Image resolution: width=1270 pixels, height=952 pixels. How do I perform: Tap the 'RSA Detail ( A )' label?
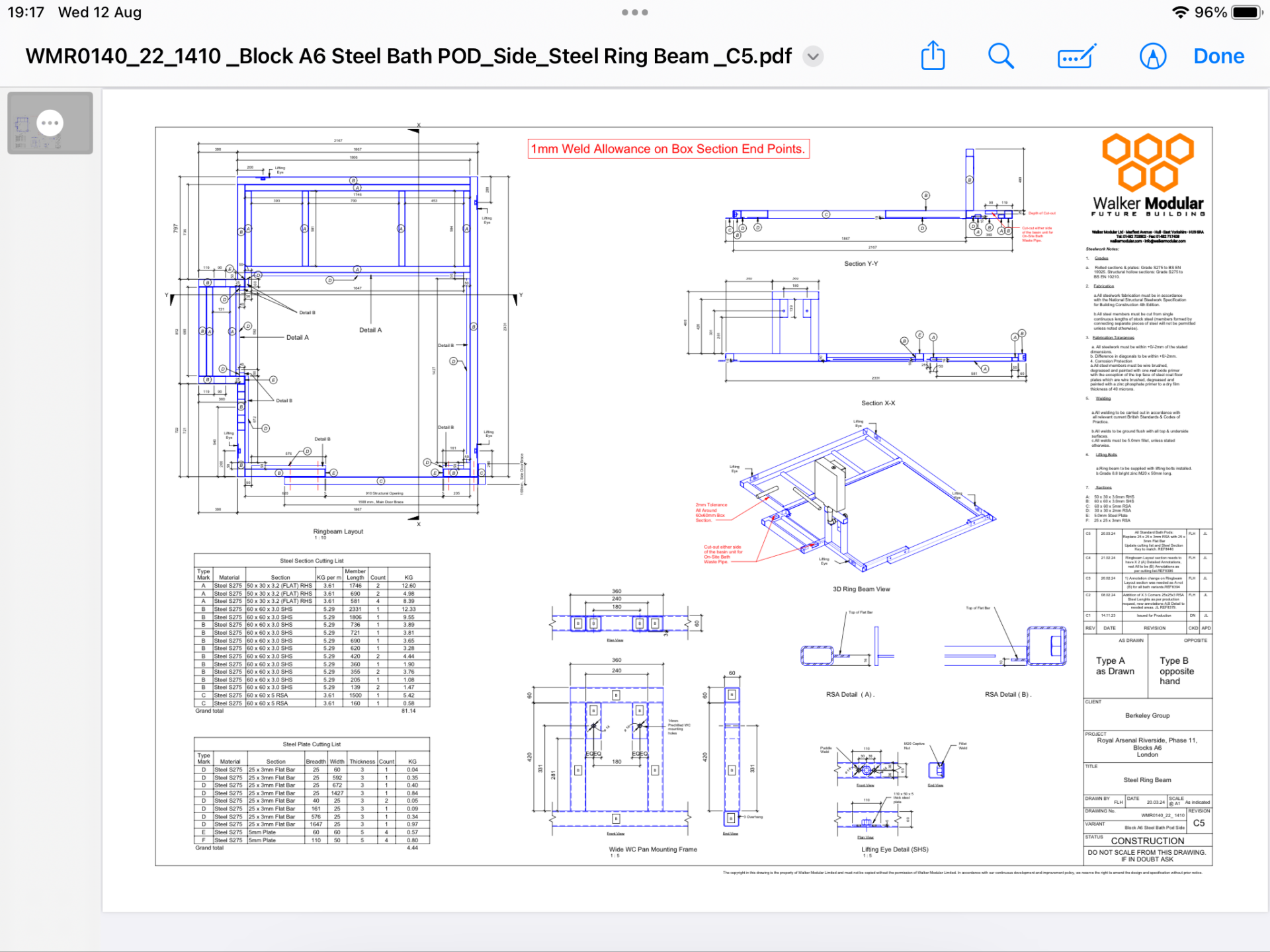tap(850, 695)
